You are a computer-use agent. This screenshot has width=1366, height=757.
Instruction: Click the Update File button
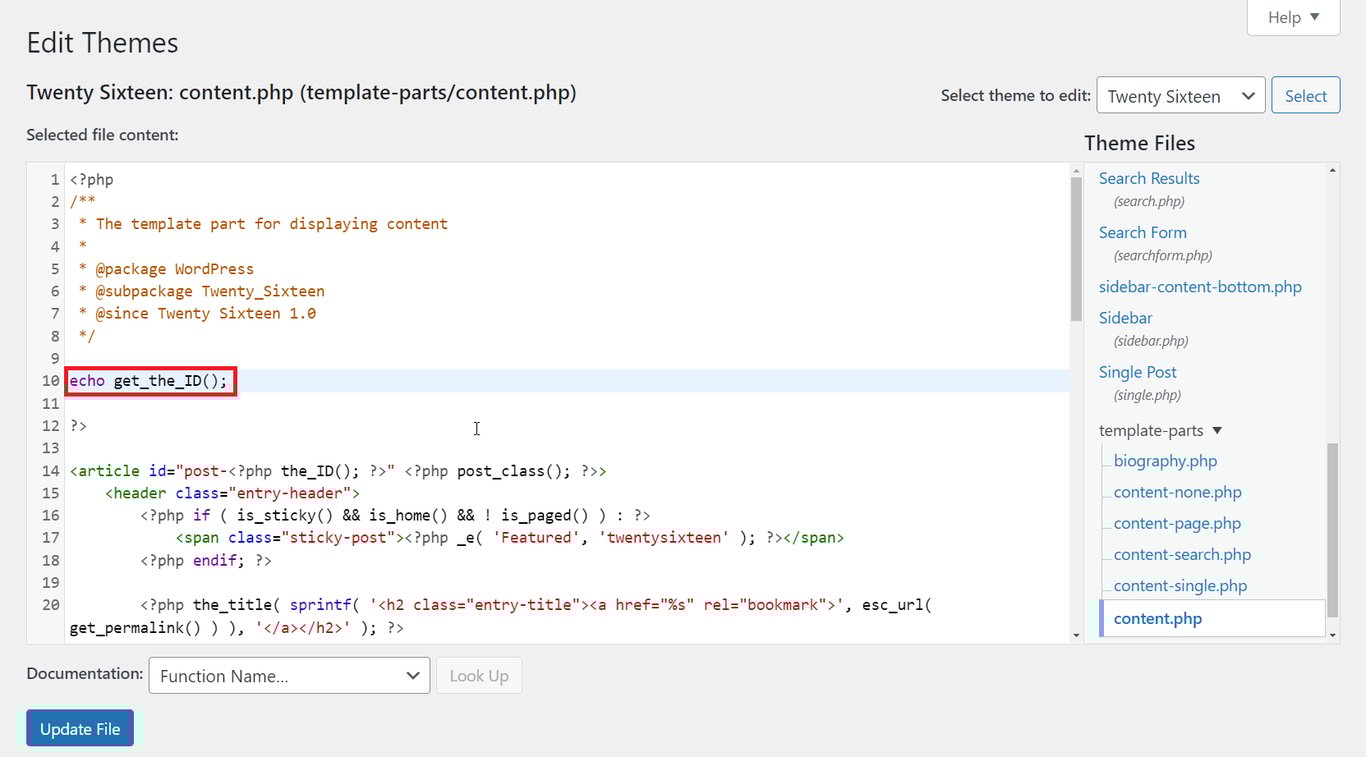pos(79,728)
